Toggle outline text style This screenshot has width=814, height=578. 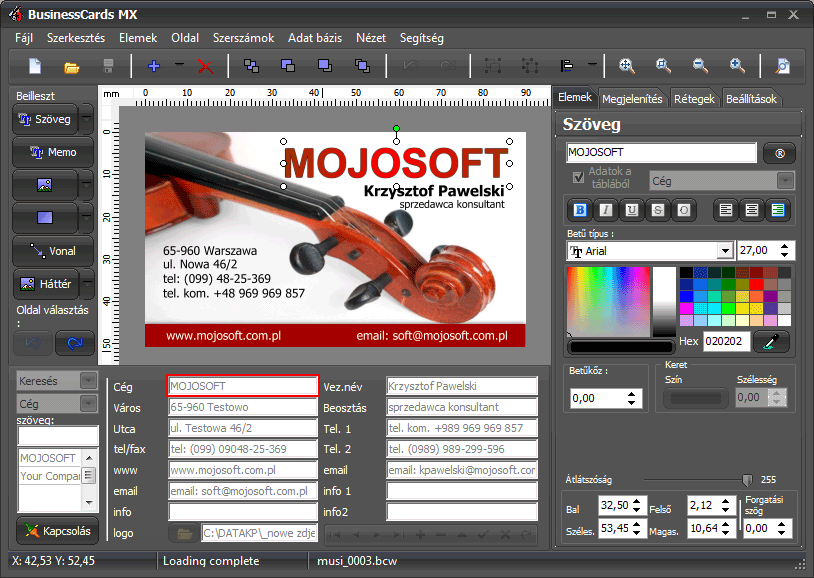point(684,210)
